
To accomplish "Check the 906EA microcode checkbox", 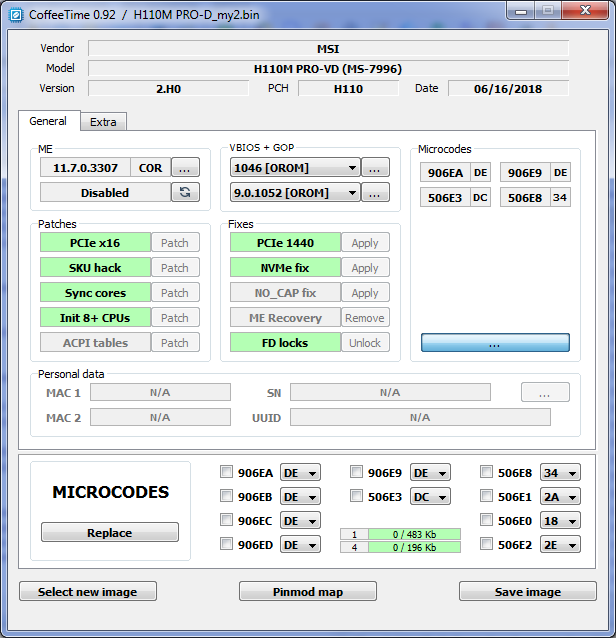I will point(226,472).
